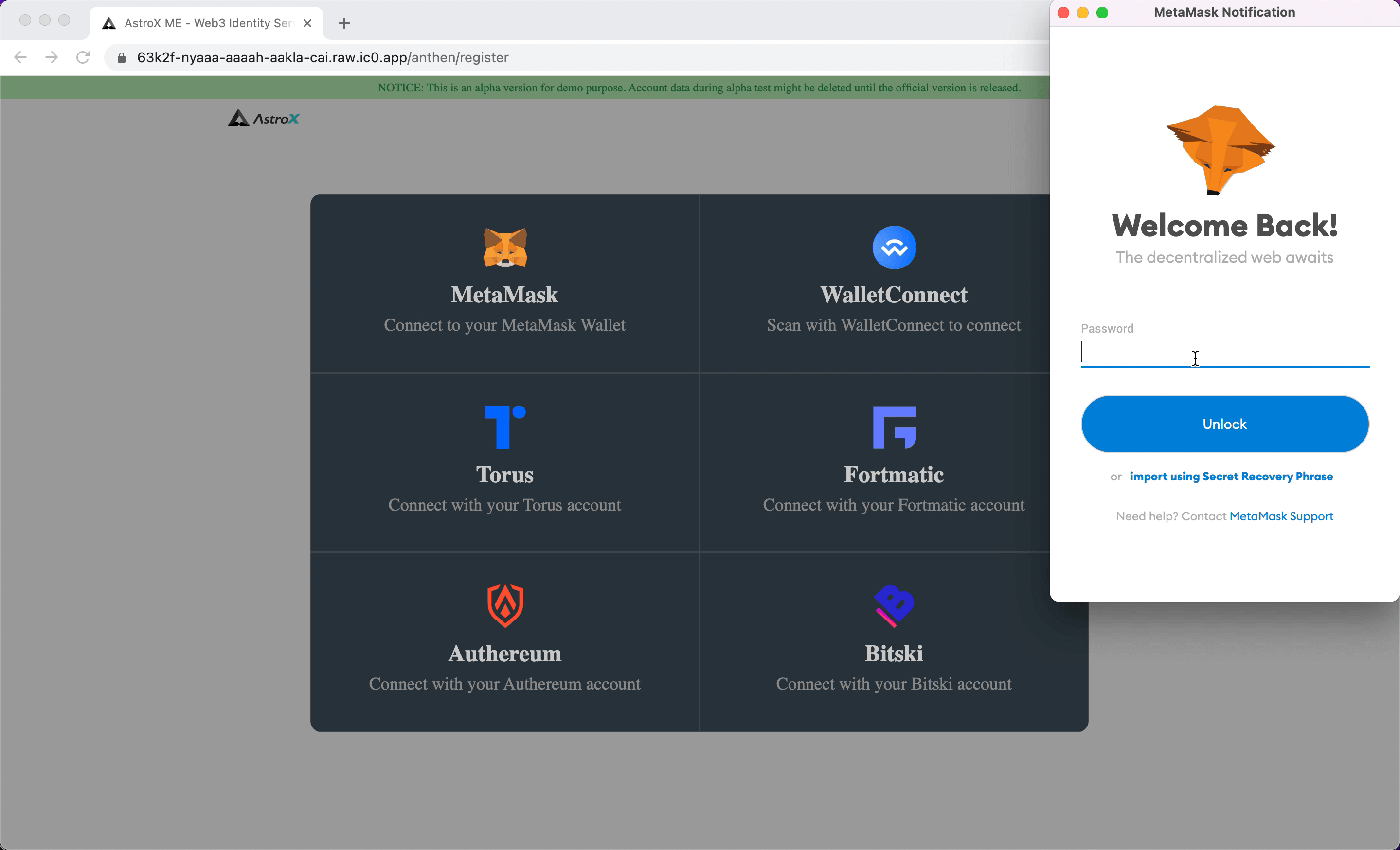1400x850 pixels.
Task: Choose the Bitski wallet option
Action: pos(894,642)
